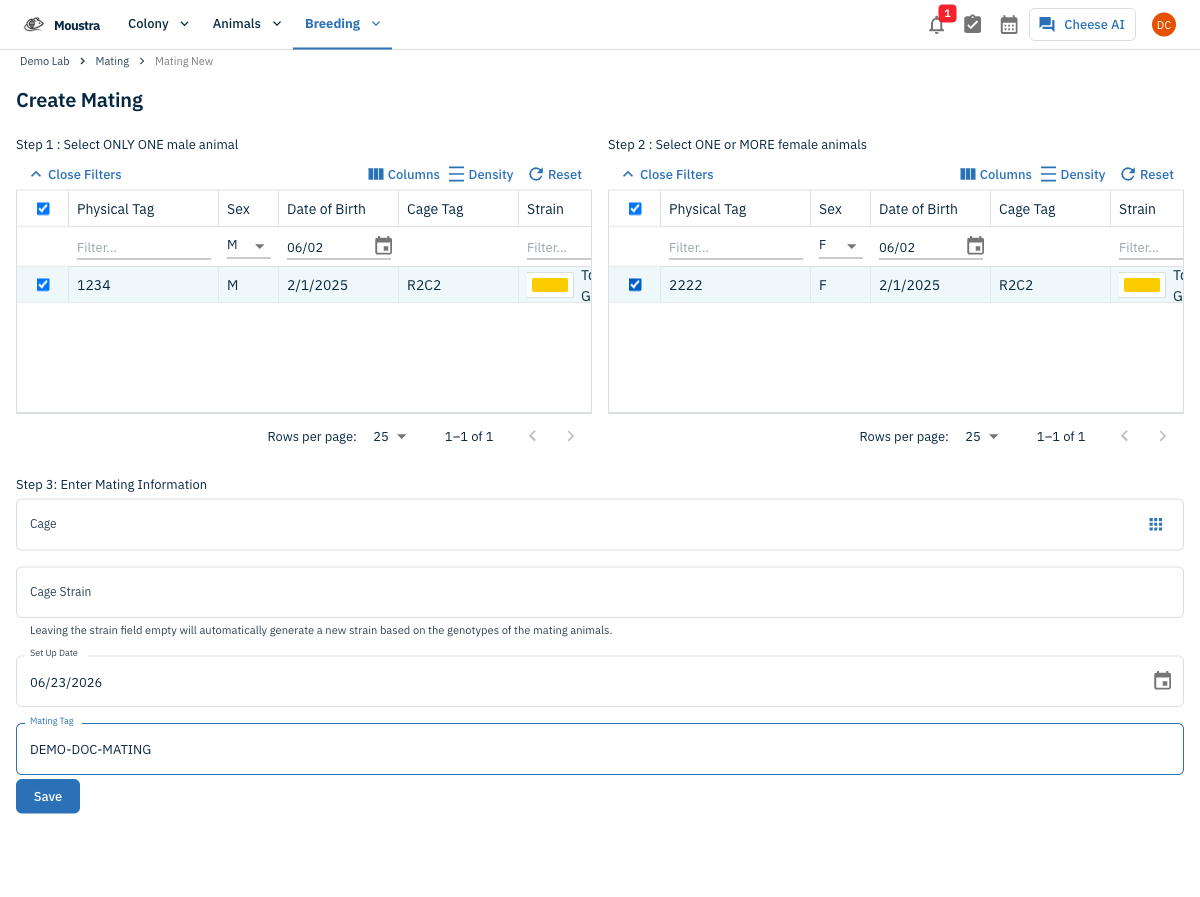The width and height of the screenshot is (1200, 897).
Task: Open cage grid picker icon in Cage field
Action: click(1155, 524)
